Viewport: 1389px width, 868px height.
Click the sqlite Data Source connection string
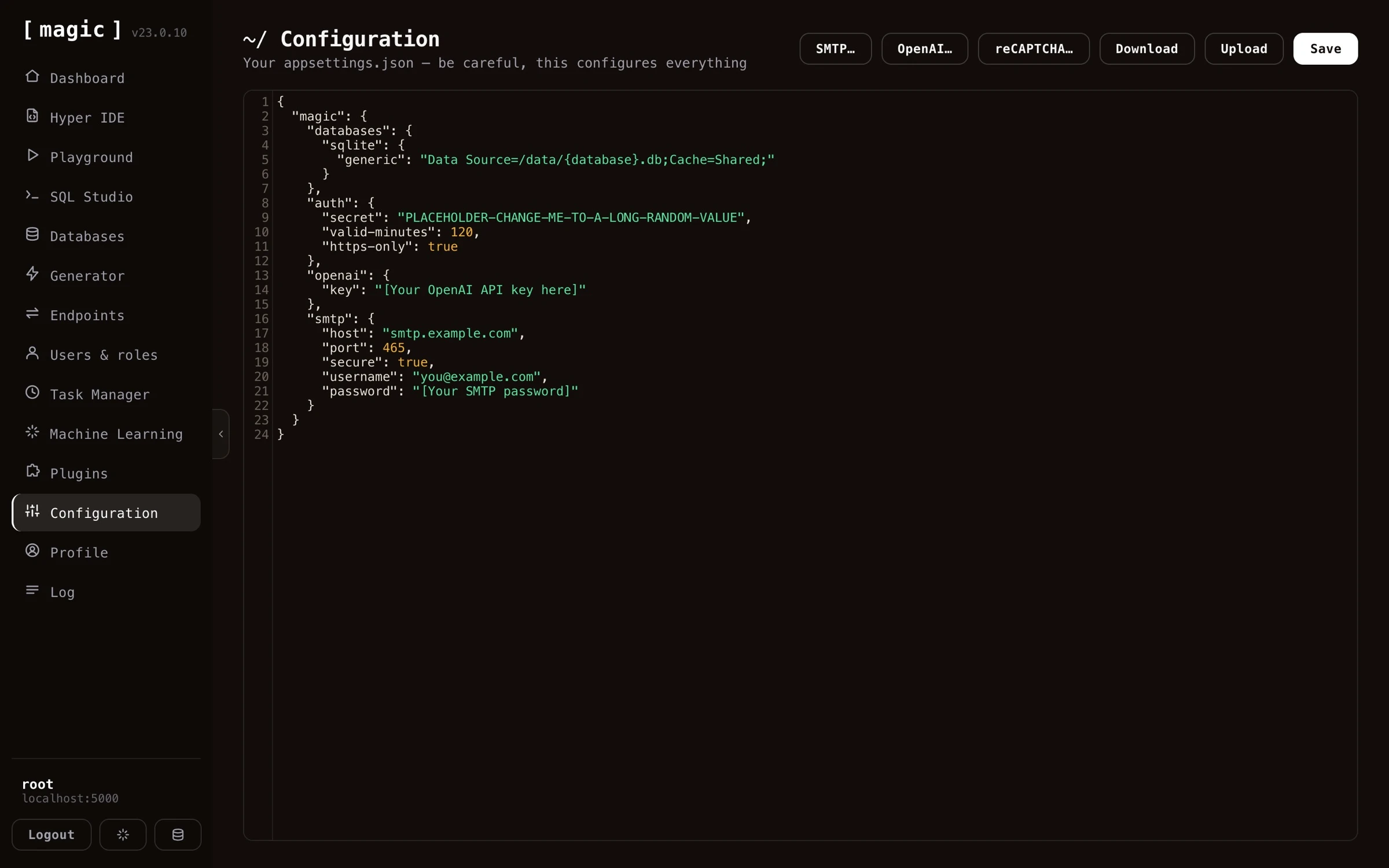597,160
